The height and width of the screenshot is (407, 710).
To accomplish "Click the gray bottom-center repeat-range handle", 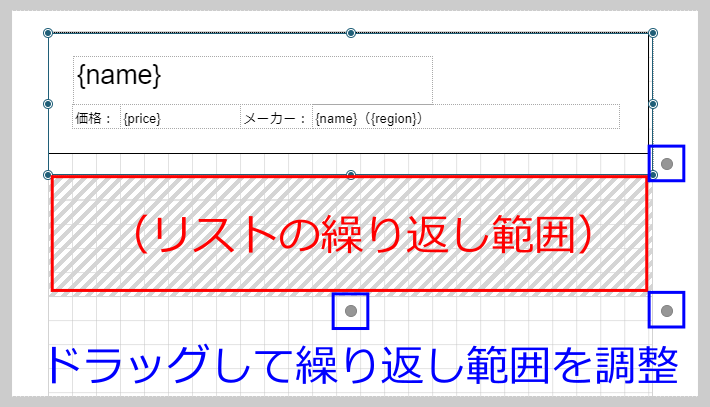I will [x=351, y=311].
